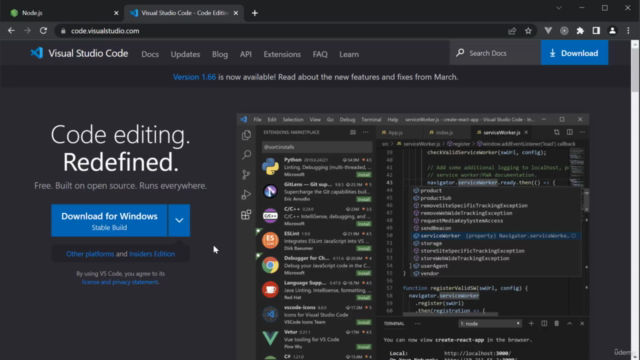Click the Source Control icon in the sidebar
The width and height of the screenshot is (640, 360).
coord(246,175)
